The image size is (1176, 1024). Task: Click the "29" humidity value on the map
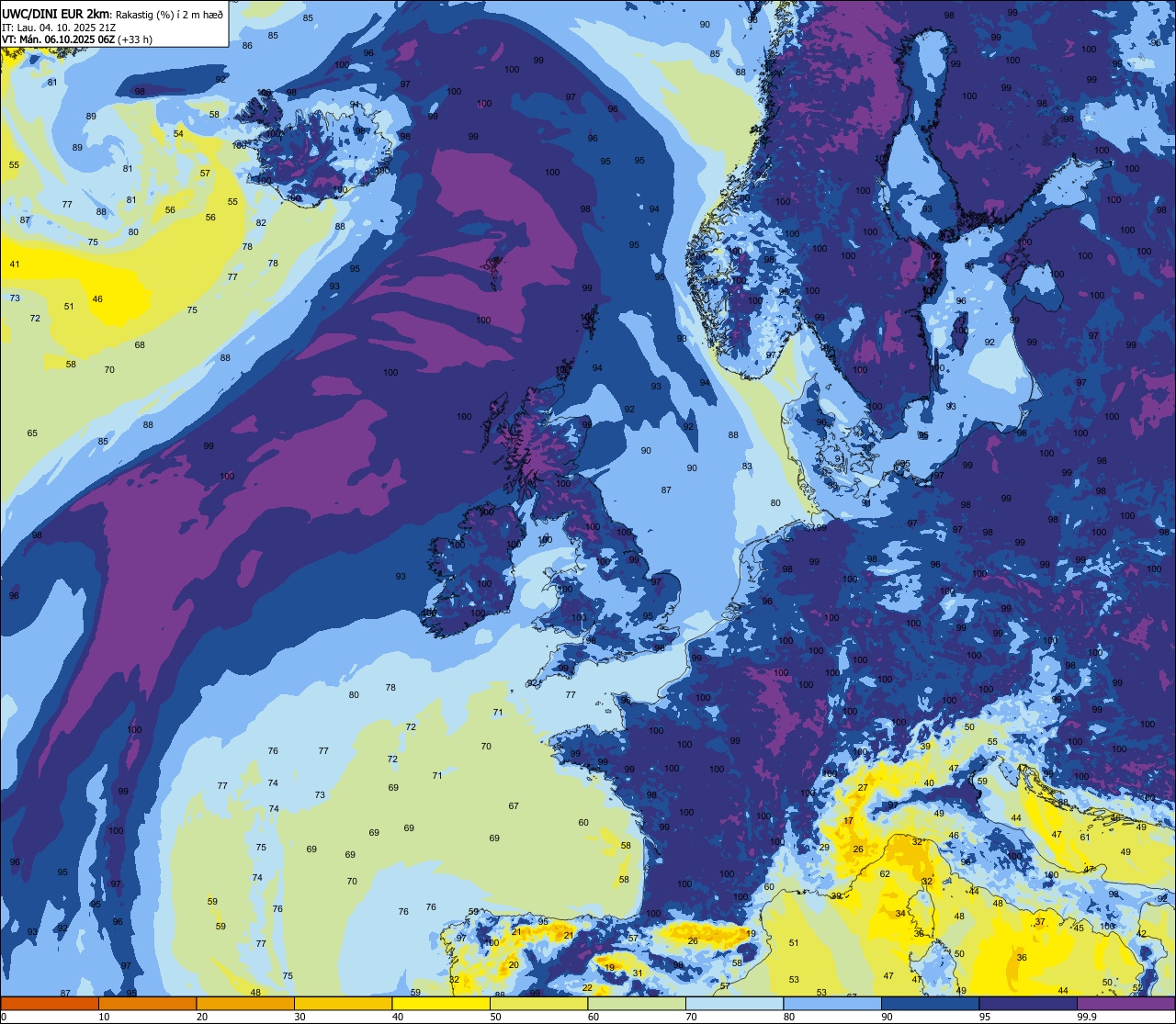(824, 848)
